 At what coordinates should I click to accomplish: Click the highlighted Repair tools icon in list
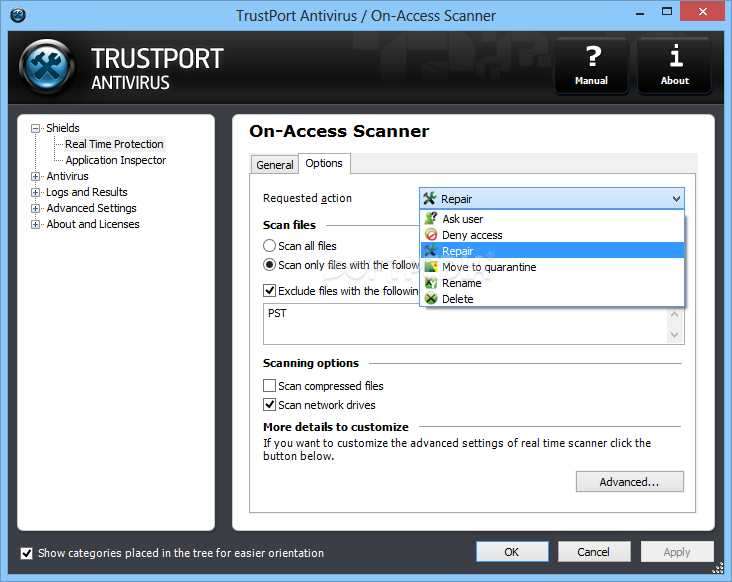[431, 251]
